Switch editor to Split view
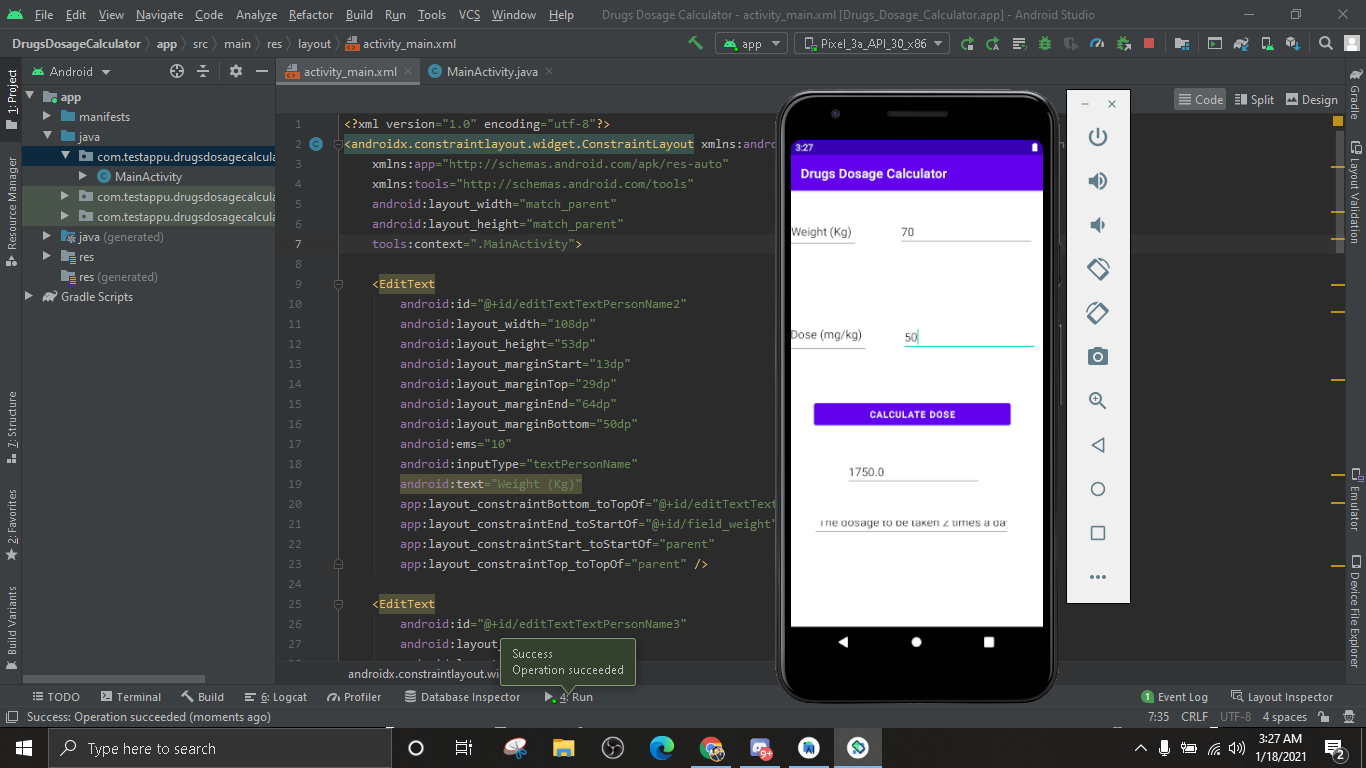This screenshot has height=768, width=1366. tap(1255, 99)
